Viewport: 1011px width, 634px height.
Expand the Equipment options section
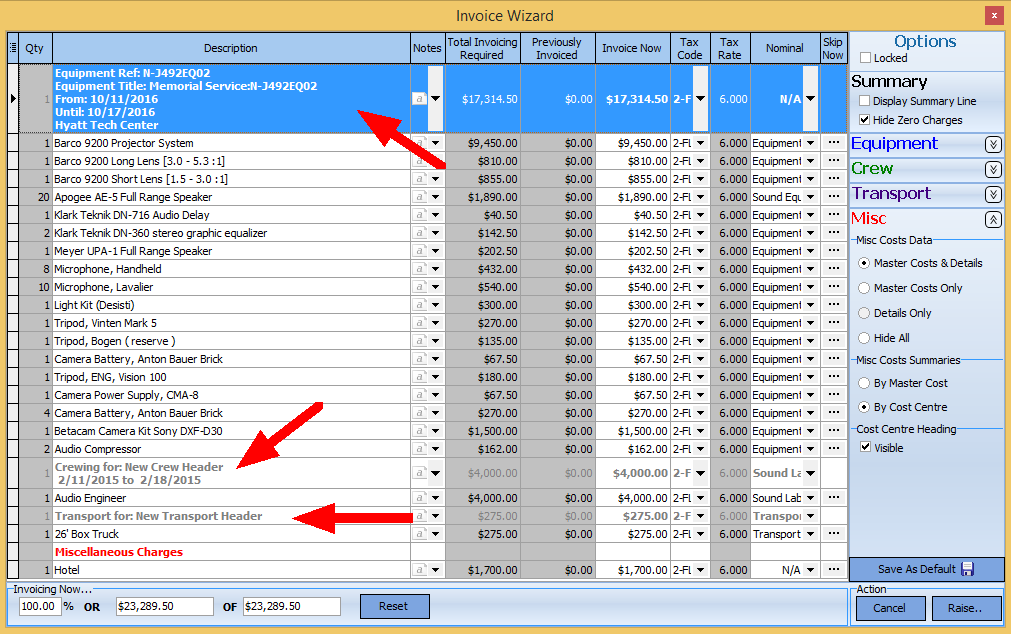(x=992, y=144)
